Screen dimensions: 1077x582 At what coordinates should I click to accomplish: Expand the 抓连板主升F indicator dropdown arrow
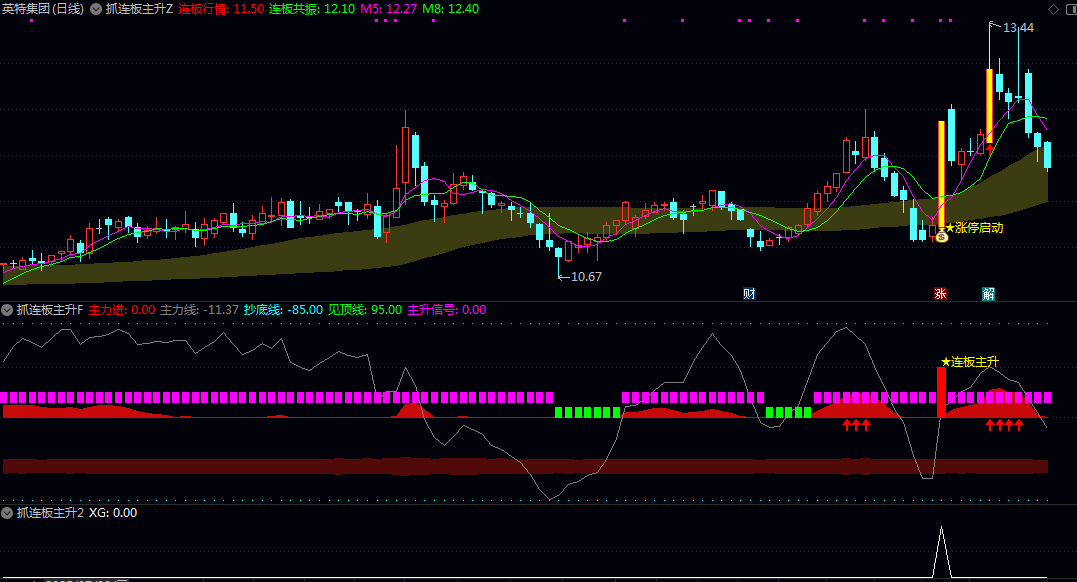click(8, 310)
